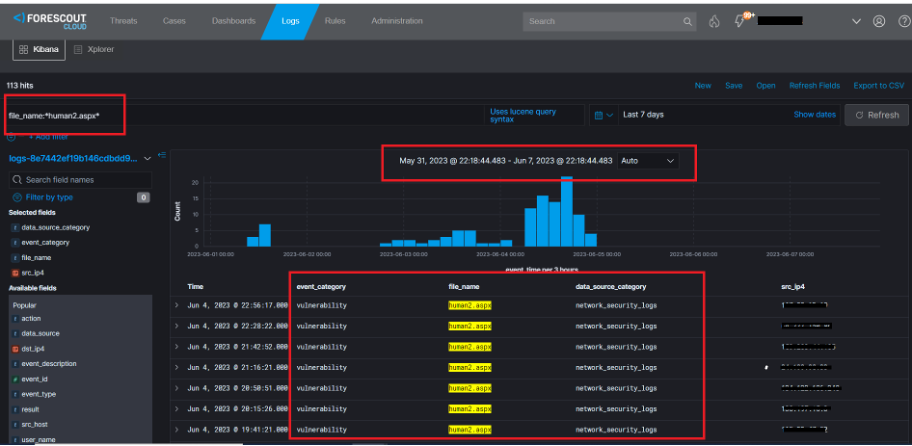Open the Threats tab

click(x=124, y=21)
